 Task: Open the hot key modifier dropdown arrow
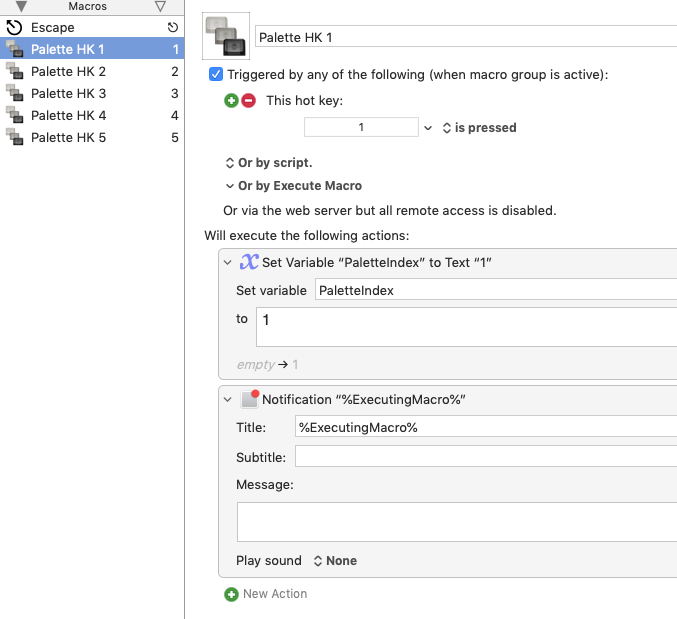pos(428,128)
